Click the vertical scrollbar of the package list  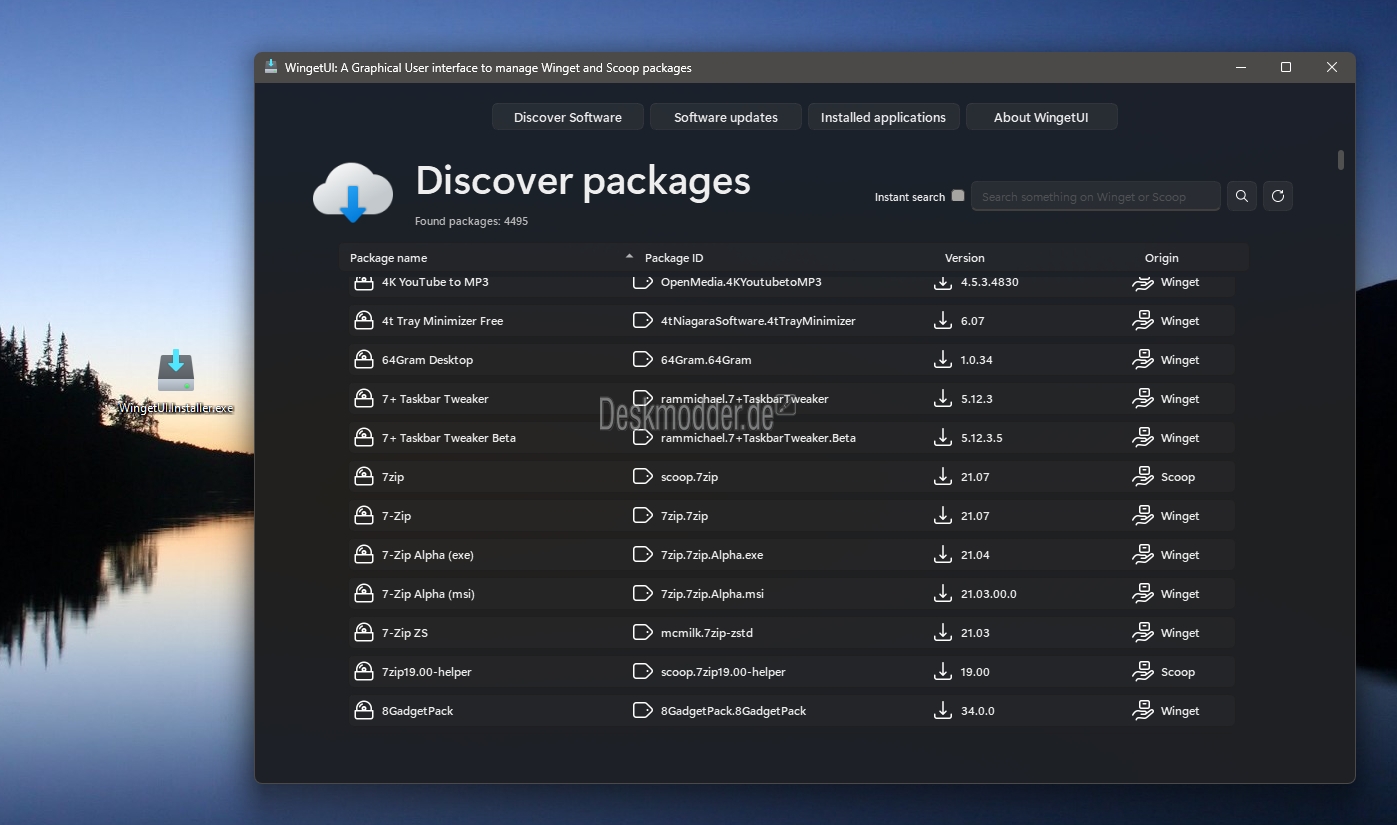(x=1340, y=160)
